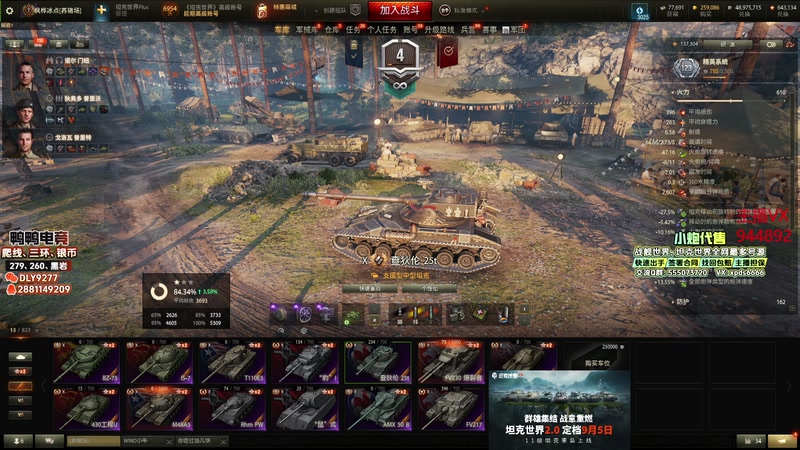Open the chat channels button at bottom
Image resolution: width=800 pixels, height=450 pixels.
[49, 440]
